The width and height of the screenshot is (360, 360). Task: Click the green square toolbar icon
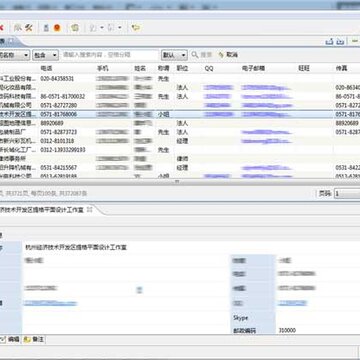pos(75,28)
